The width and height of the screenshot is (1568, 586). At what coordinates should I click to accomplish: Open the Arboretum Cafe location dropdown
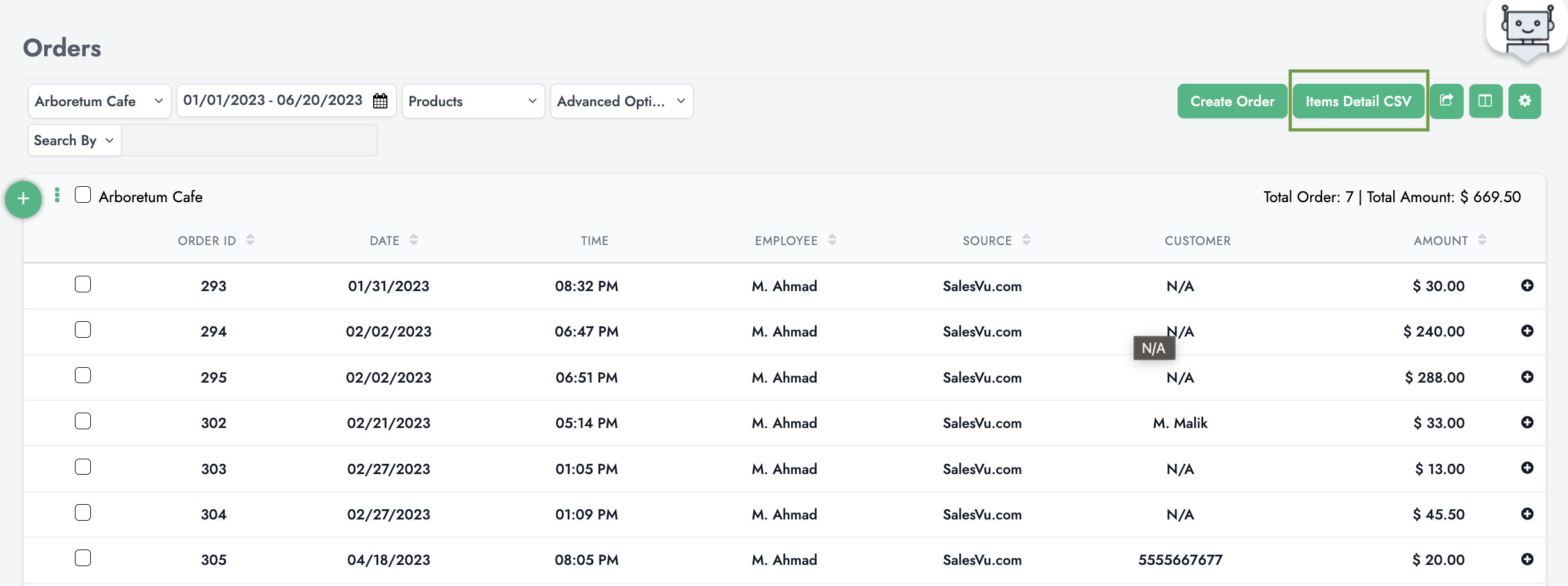point(99,101)
